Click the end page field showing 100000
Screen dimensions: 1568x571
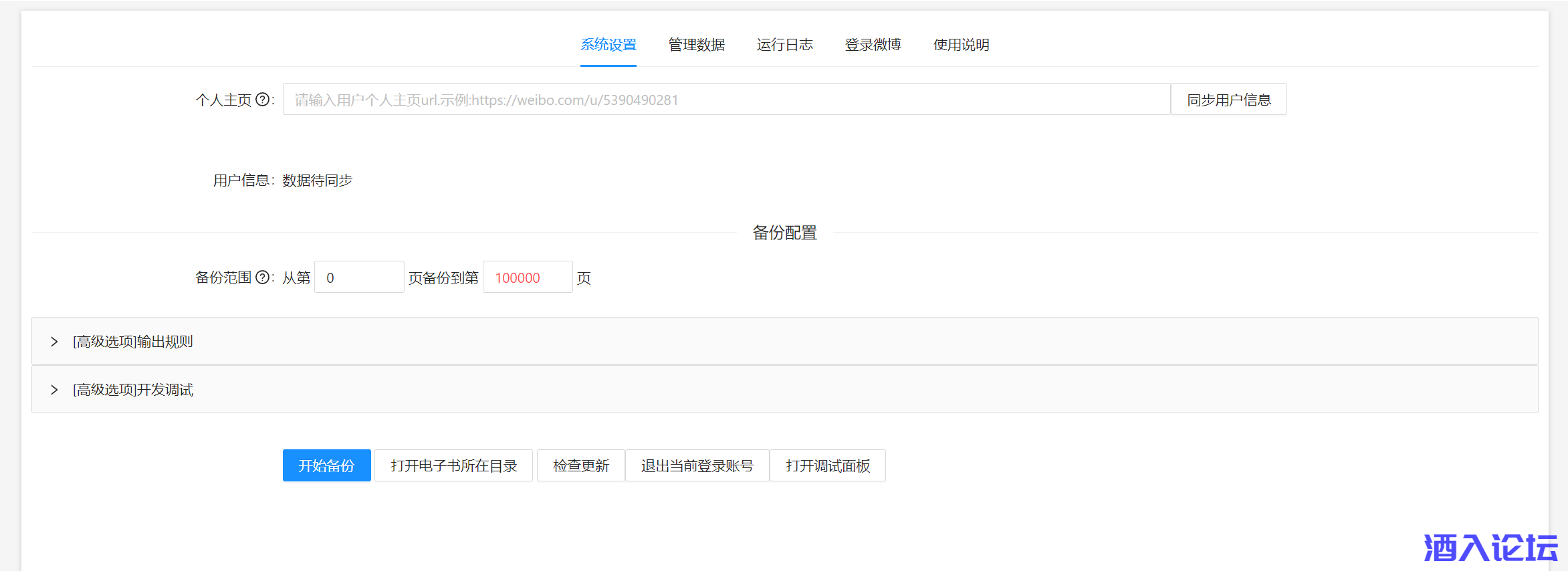[527, 277]
